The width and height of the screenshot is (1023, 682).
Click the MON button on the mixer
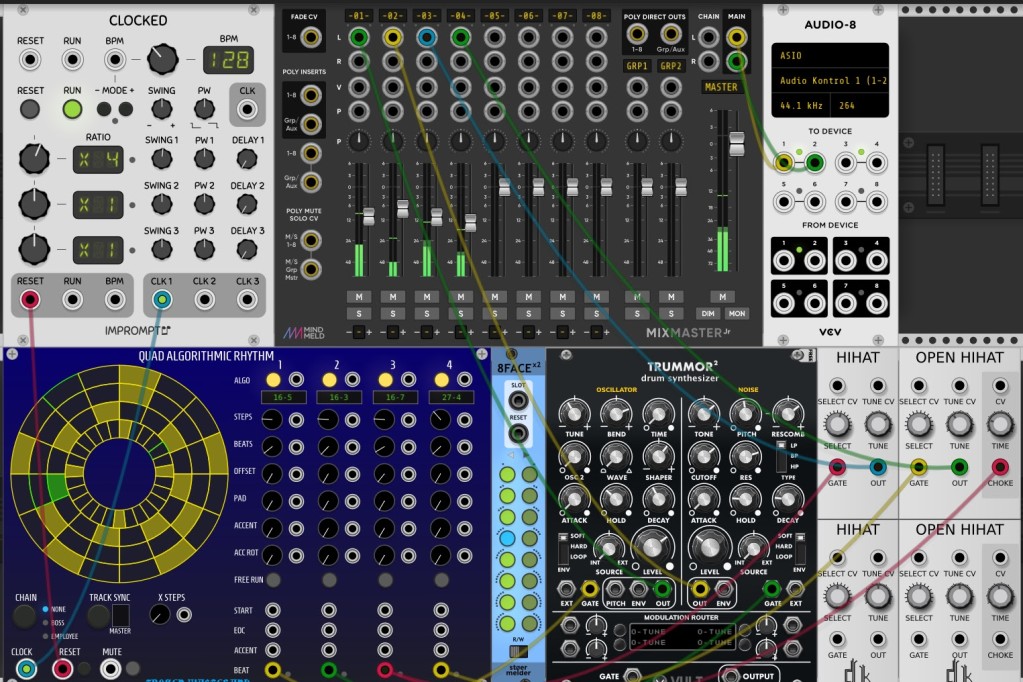pyautogui.click(x=736, y=314)
